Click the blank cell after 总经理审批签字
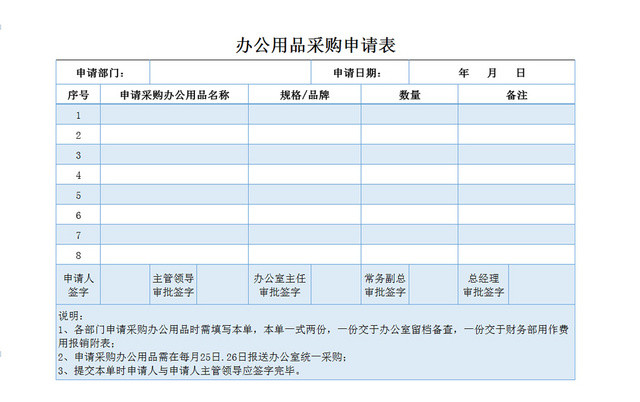The image size is (640, 402). [x=542, y=285]
